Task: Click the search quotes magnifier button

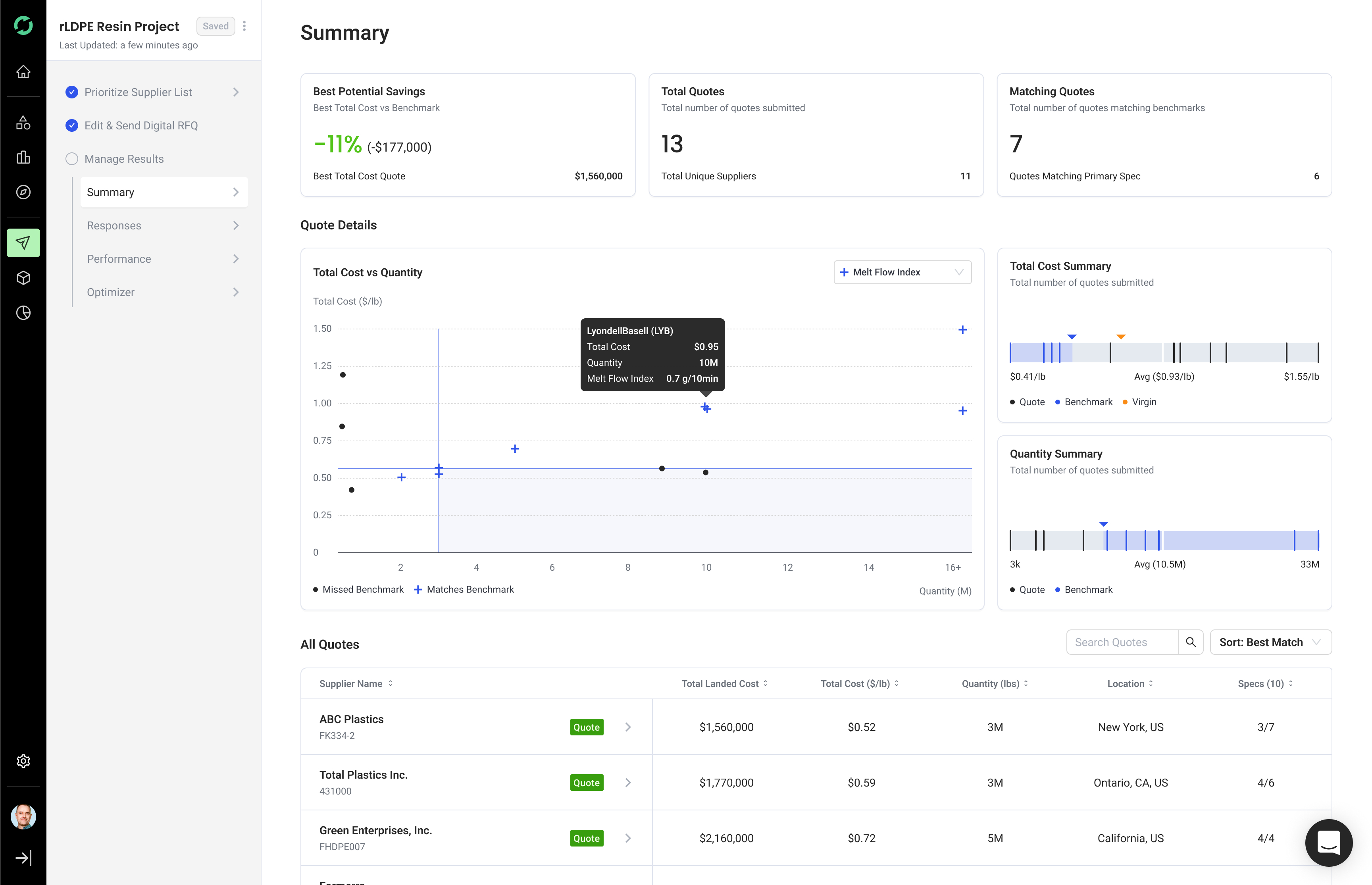Action: (x=1191, y=642)
